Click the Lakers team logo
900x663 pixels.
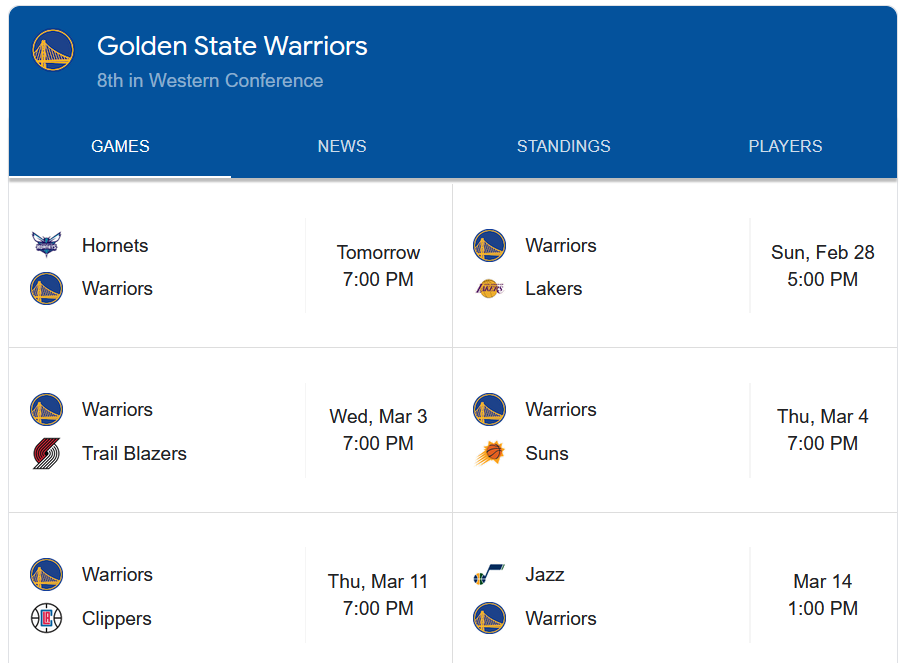pyautogui.click(x=489, y=289)
